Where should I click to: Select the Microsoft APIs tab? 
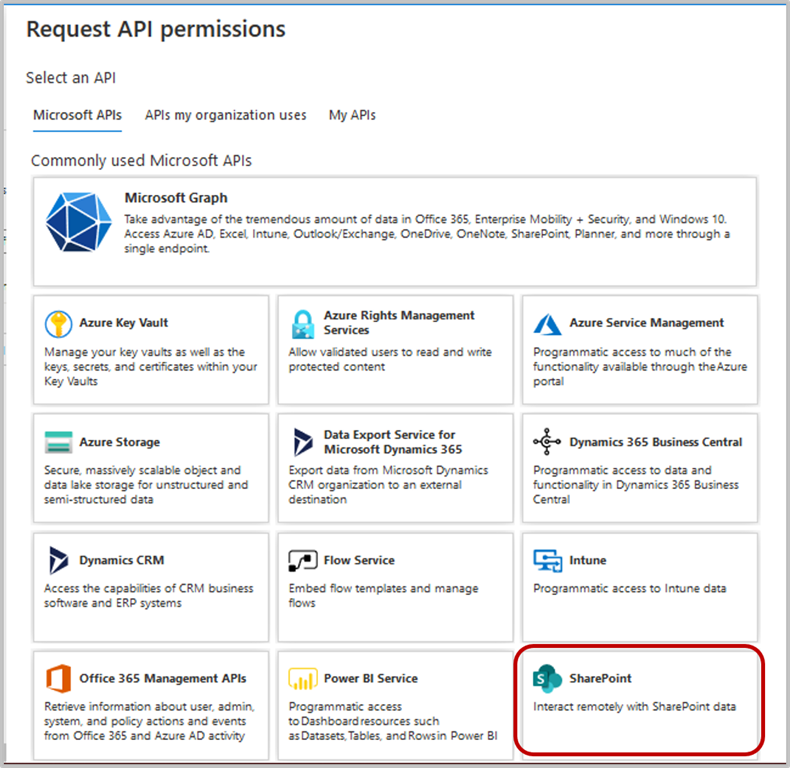[77, 115]
